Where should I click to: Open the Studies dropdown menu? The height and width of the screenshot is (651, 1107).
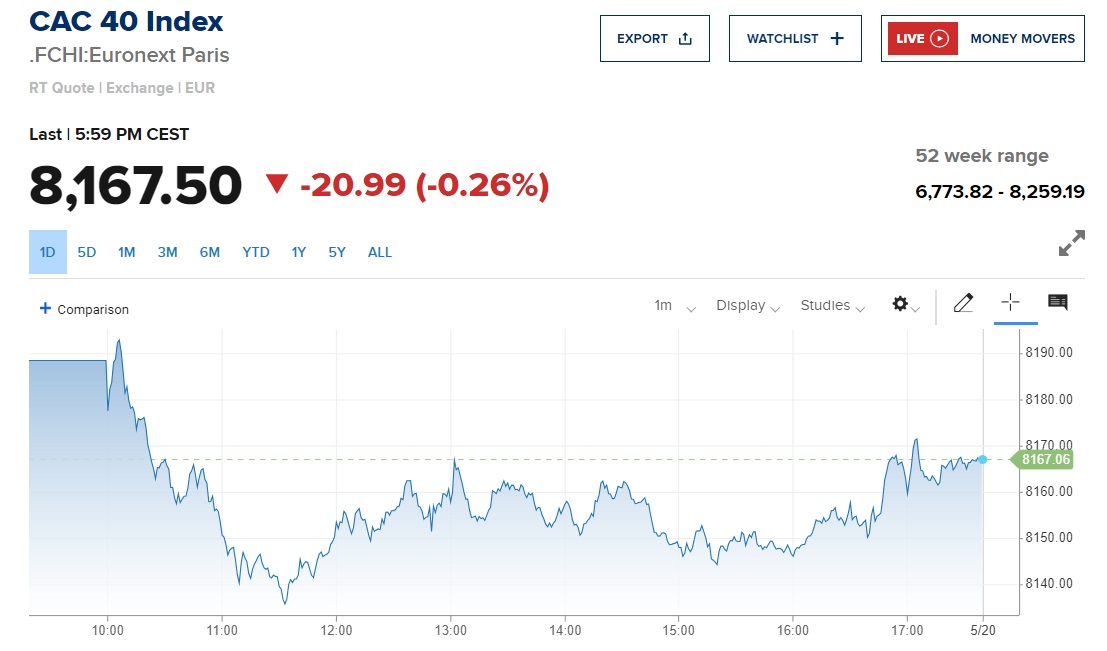coord(832,306)
